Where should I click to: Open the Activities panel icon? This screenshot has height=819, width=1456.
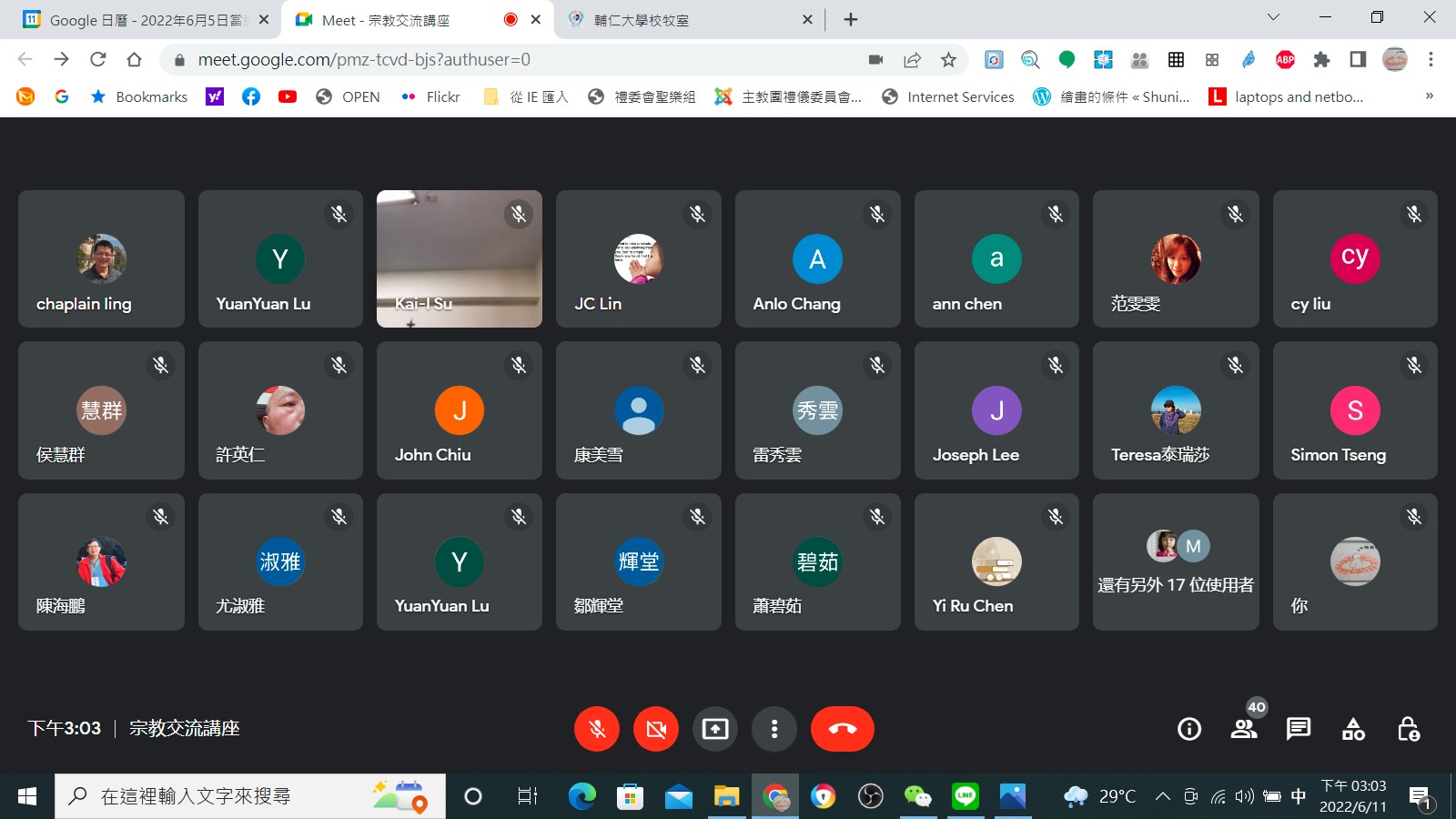[1353, 729]
